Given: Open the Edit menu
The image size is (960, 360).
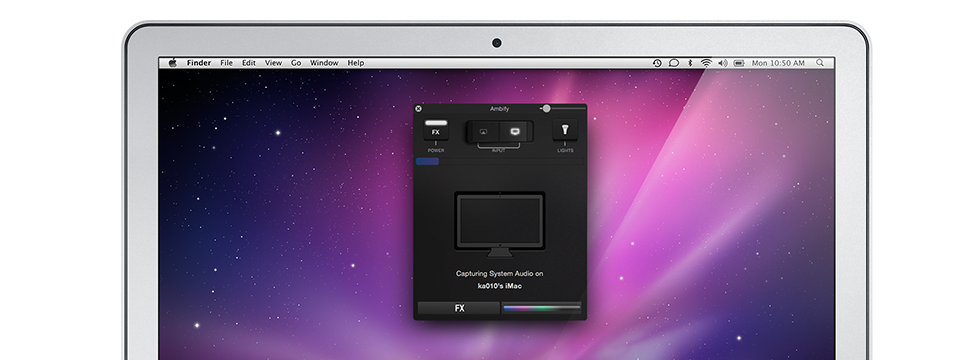Looking at the screenshot, I should coord(249,62).
